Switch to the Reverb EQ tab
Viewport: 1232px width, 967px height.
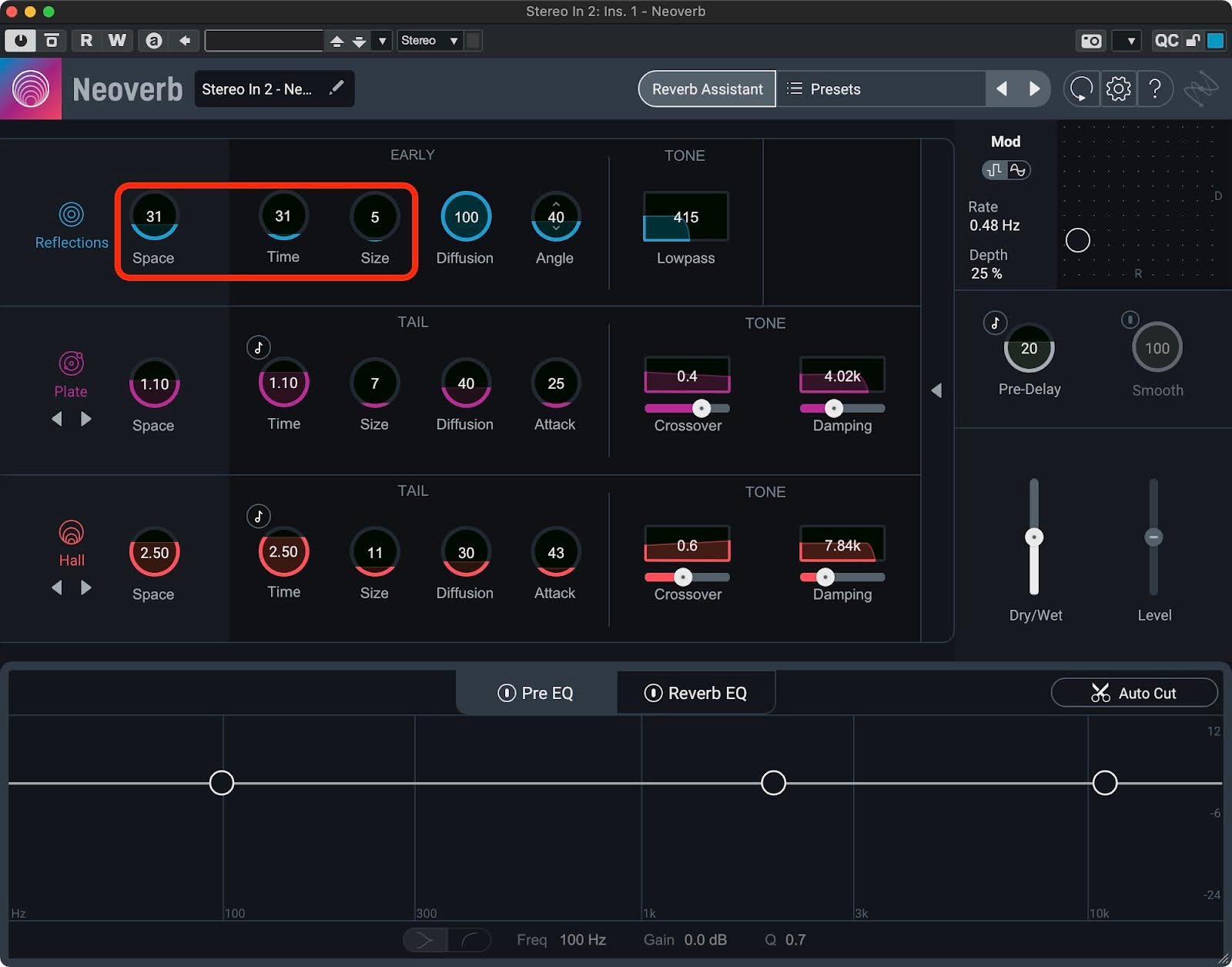point(695,693)
